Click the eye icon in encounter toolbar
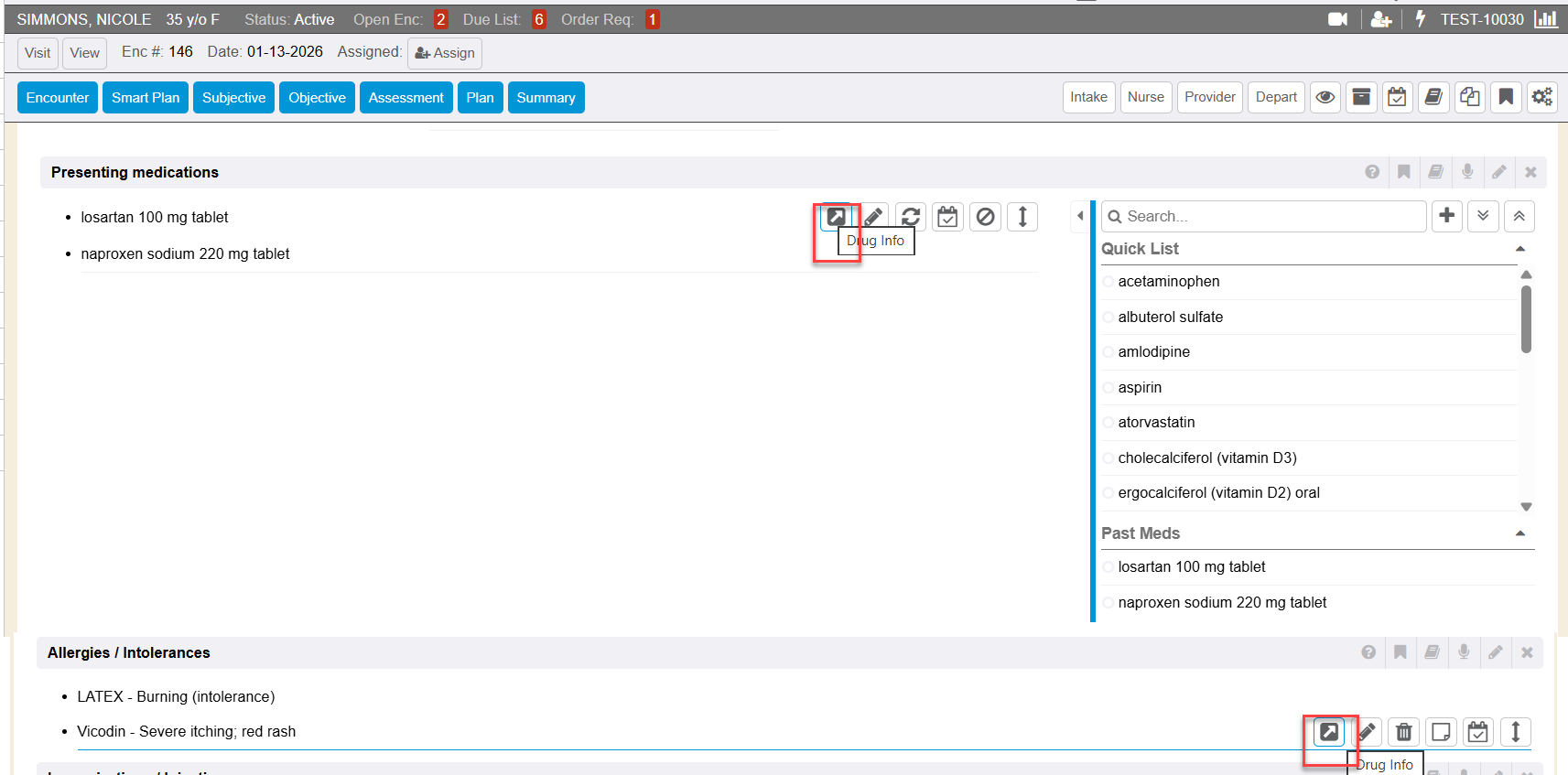This screenshot has height=775, width=1568. [x=1325, y=97]
